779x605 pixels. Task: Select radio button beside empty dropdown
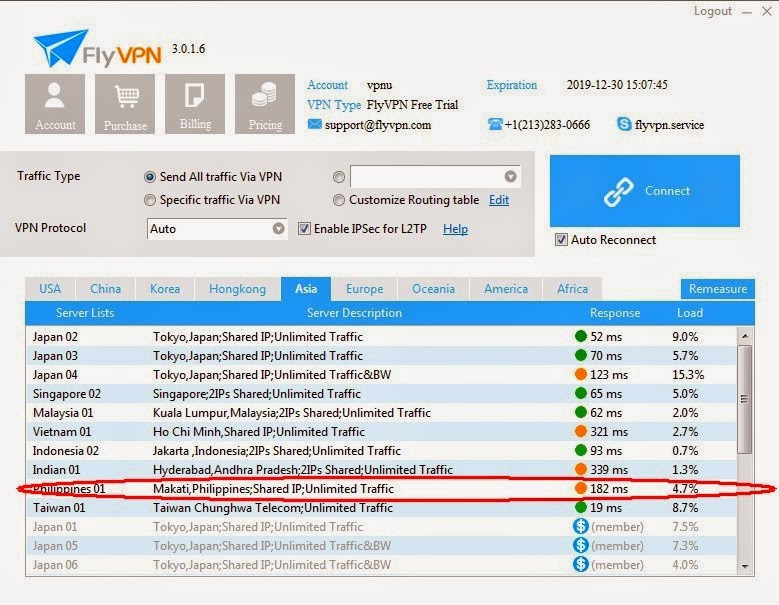tap(339, 177)
